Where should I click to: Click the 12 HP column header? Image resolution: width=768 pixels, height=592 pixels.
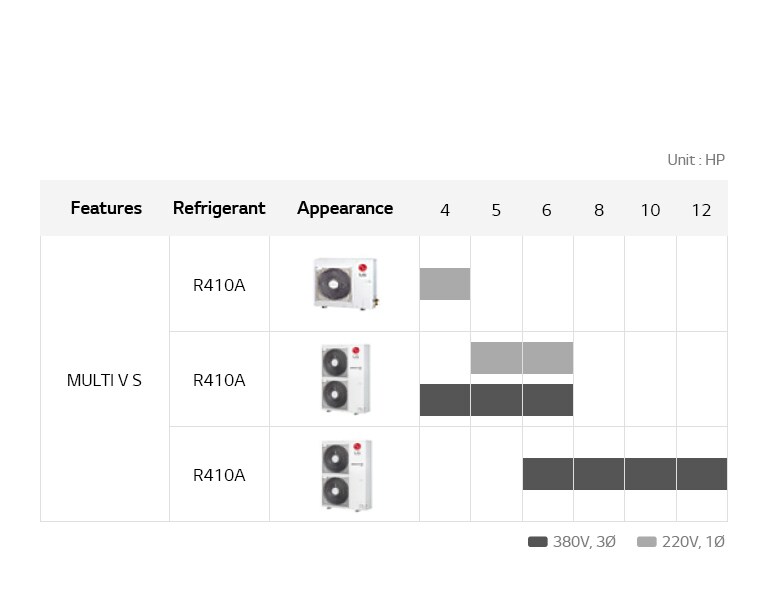pos(701,210)
